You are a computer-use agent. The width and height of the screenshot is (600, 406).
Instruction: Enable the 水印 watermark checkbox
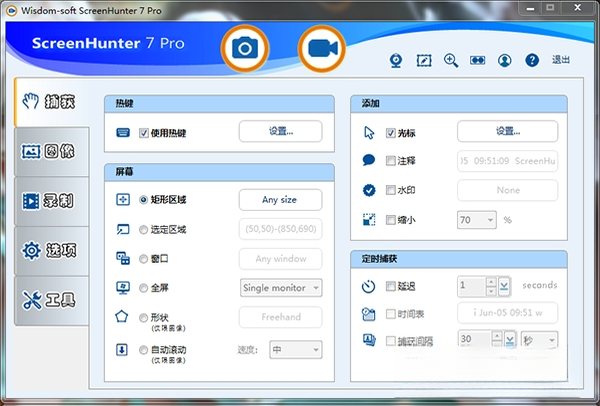point(391,190)
